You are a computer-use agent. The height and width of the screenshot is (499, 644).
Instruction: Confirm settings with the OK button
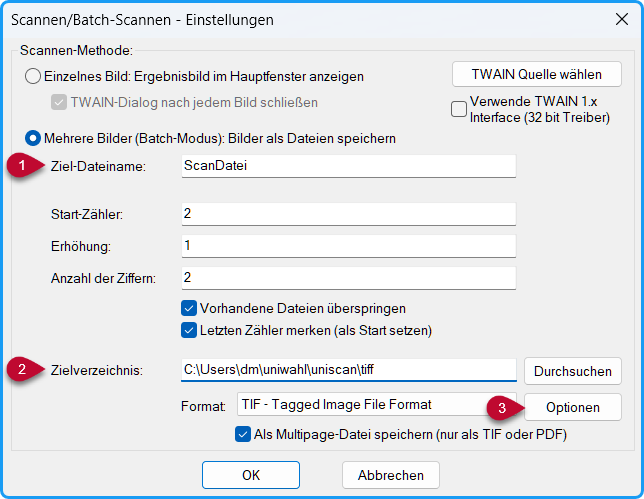click(x=251, y=475)
